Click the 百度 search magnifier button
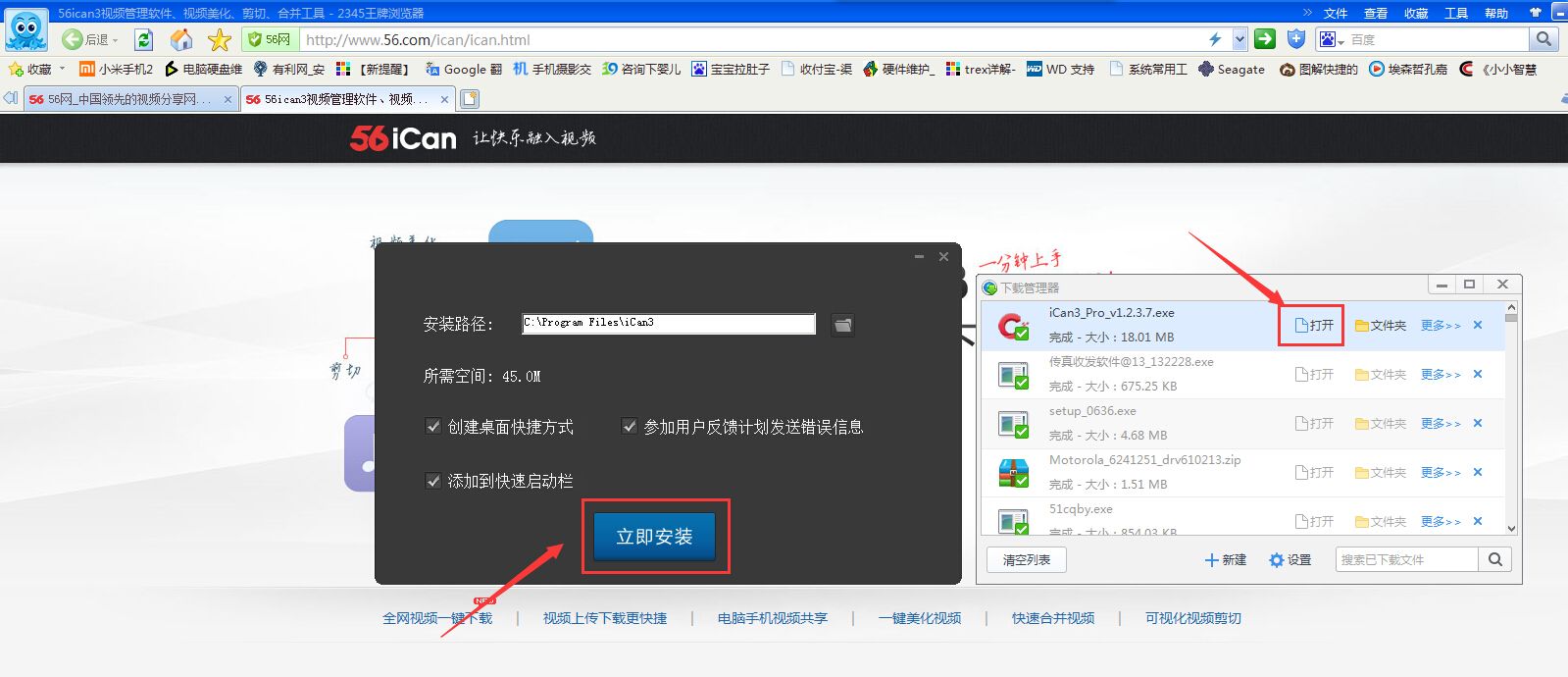This screenshot has width=1568, height=677. coord(1543,39)
